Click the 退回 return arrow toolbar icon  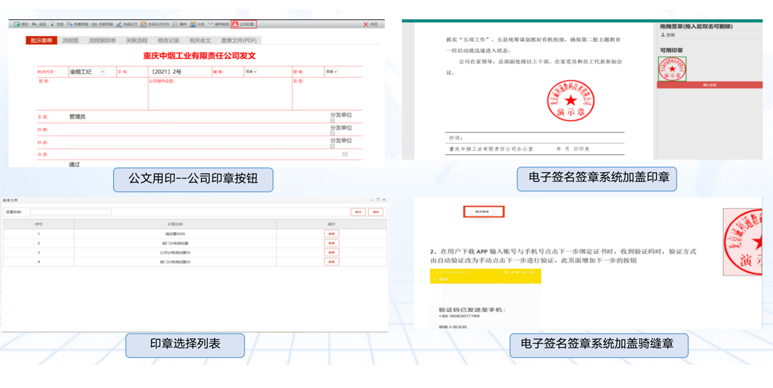(x=35, y=24)
